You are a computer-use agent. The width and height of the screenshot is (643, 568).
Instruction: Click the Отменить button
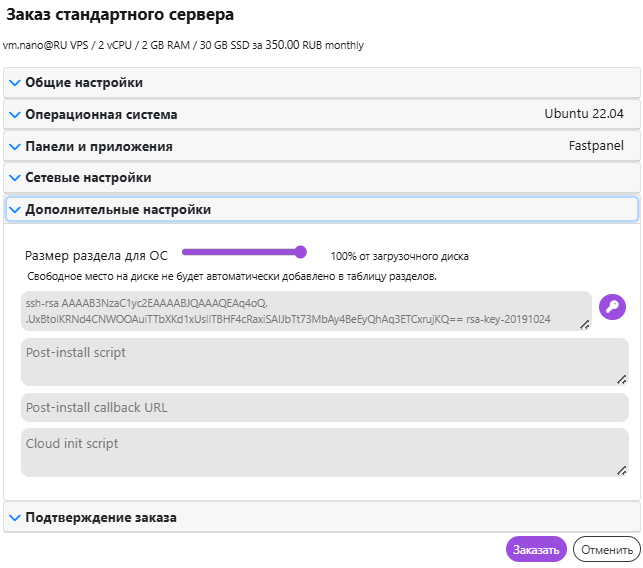(x=607, y=549)
